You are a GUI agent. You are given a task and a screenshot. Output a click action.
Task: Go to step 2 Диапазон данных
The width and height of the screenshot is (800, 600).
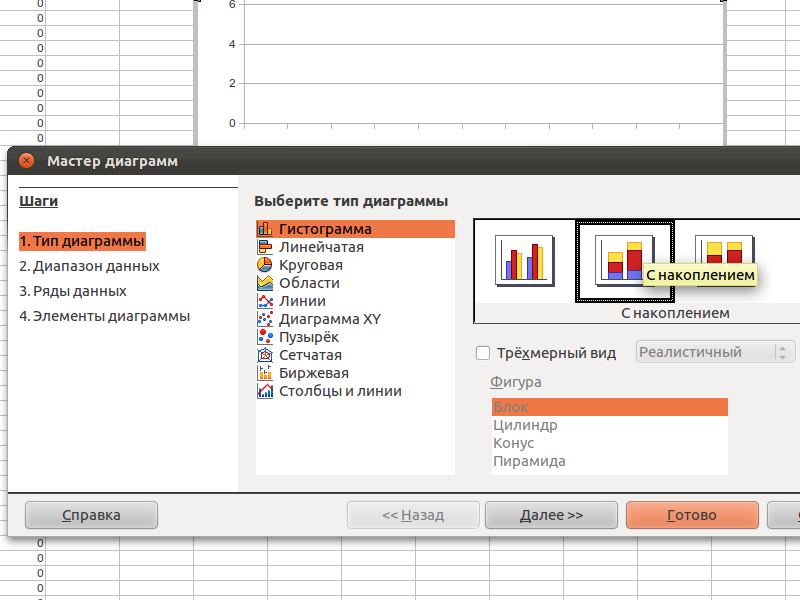(x=89, y=266)
